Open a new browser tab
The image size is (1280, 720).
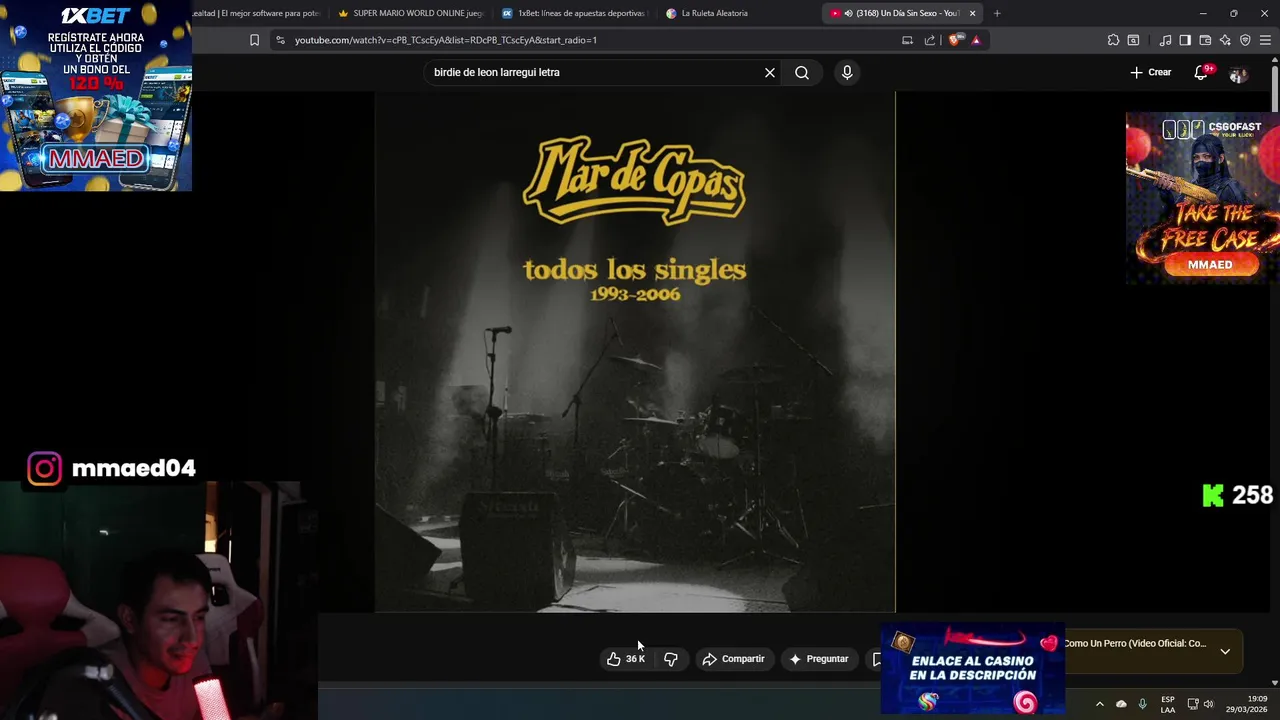(x=997, y=13)
